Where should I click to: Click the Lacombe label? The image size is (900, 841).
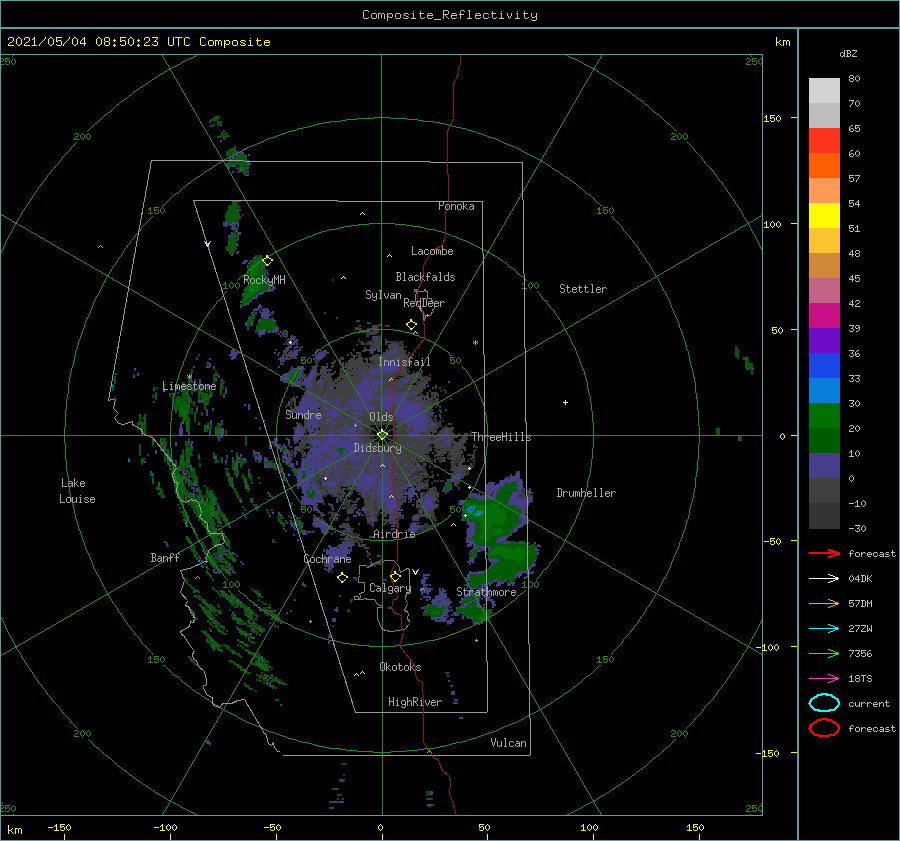[x=432, y=251]
